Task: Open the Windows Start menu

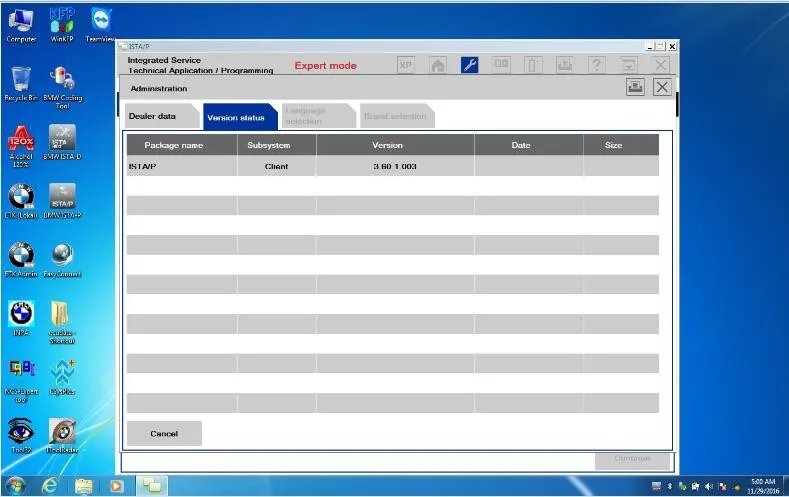Action: (15, 486)
